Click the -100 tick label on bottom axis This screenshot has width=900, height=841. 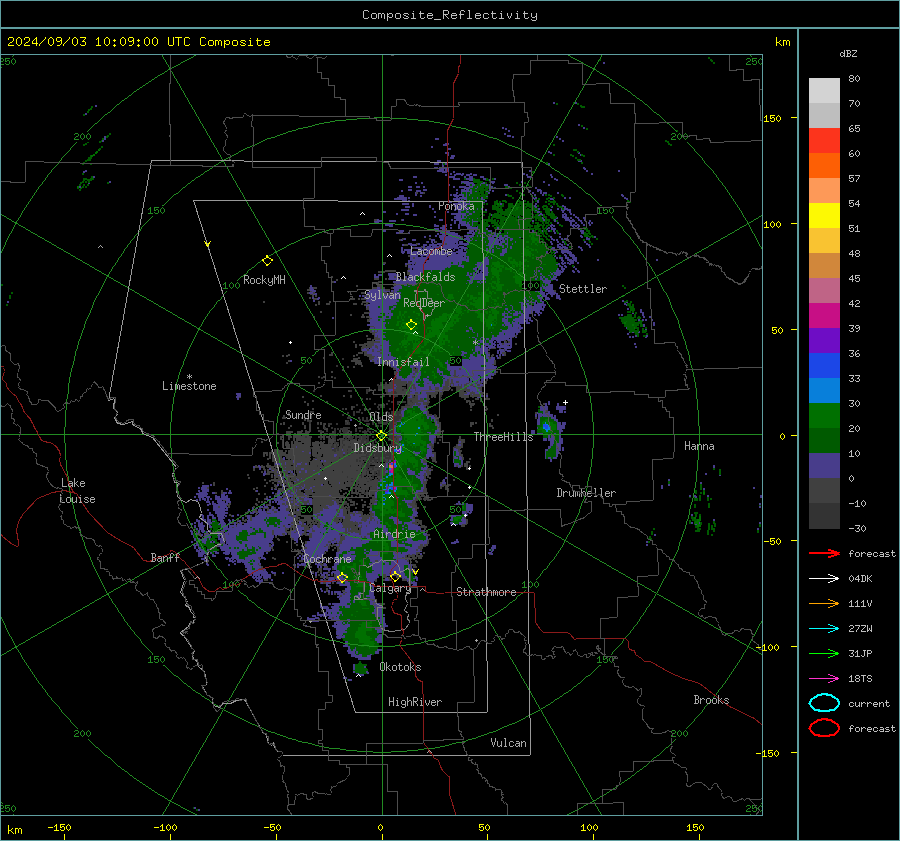tap(165, 827)
